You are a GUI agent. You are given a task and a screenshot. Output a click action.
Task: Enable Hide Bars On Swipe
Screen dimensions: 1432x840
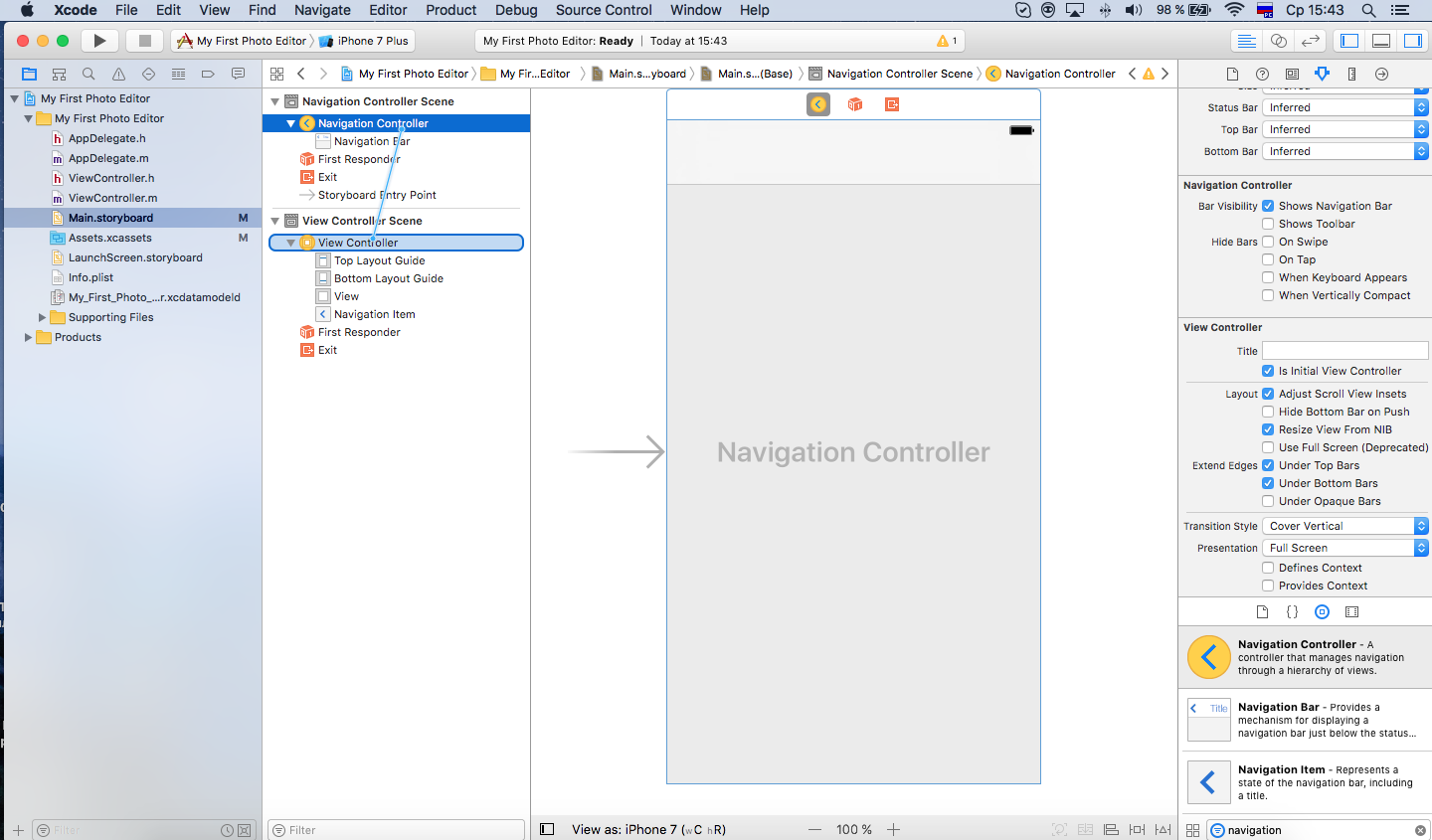[1268, 242]
